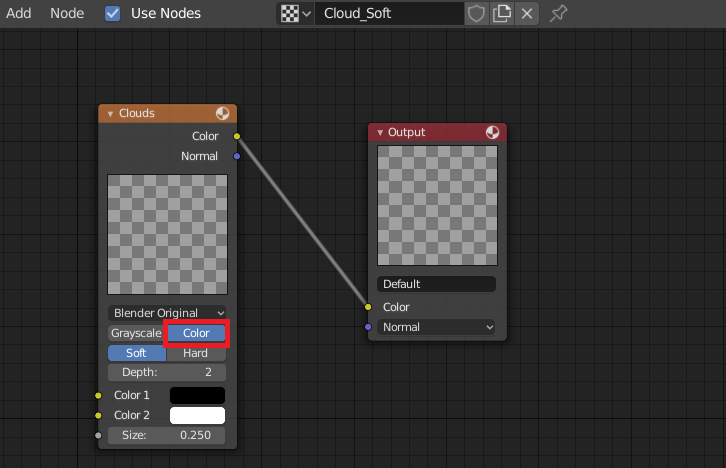726x468 pixels.
Task: Click the Default filename field in Output node
Action: [x=436, y=284]
